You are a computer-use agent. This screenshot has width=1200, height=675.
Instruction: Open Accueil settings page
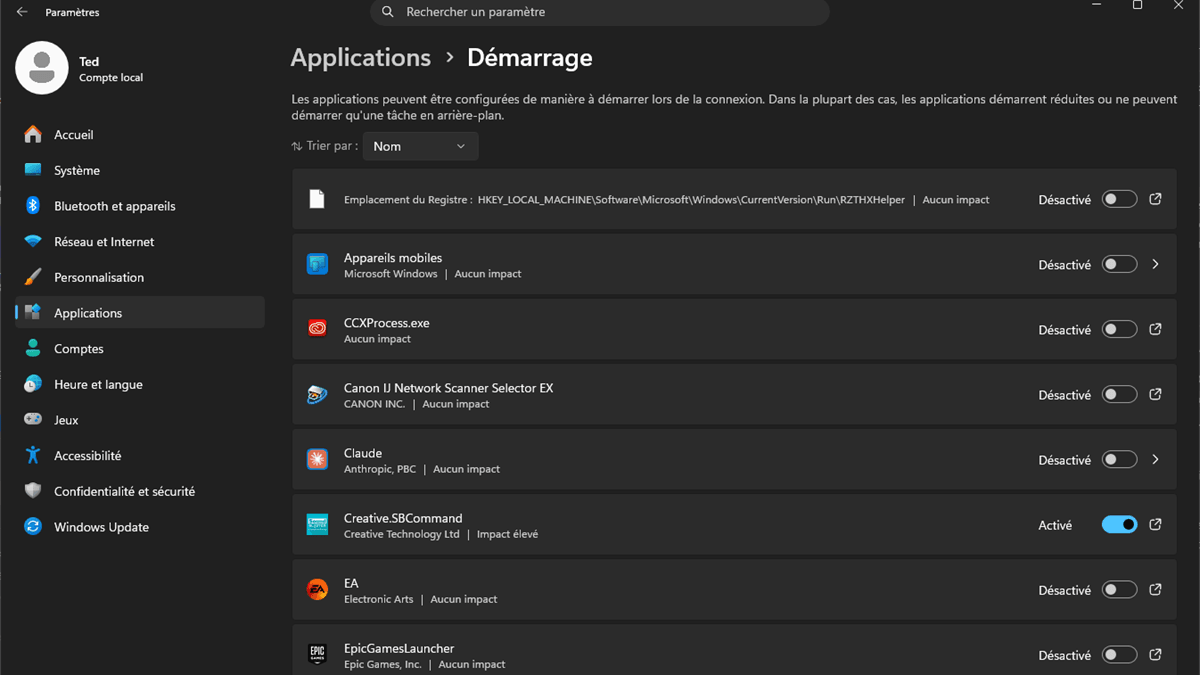coord(140,134)
